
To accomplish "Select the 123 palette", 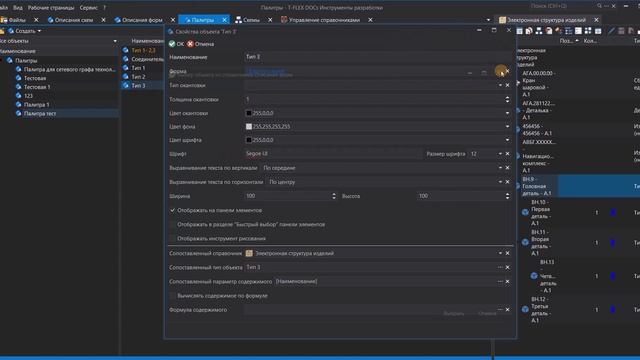I will pyautogui.click(x=28, y=96).
